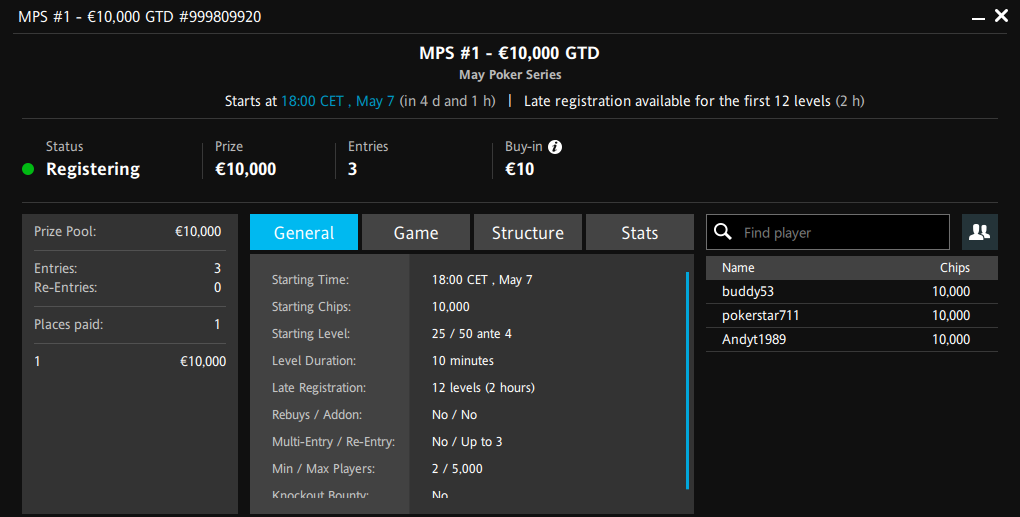The image size is (1020, 517).
Task: Click the magnifier icon in Find player
Action: tap(723, 232)
